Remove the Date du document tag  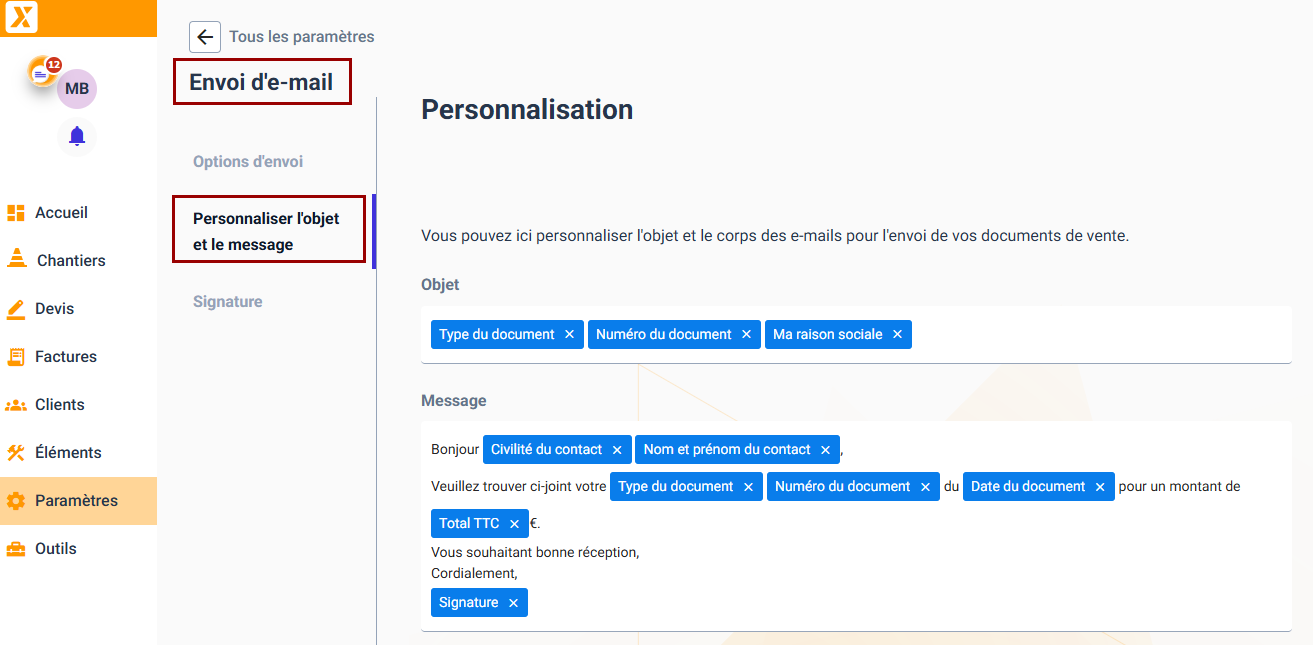(1100, 487)
